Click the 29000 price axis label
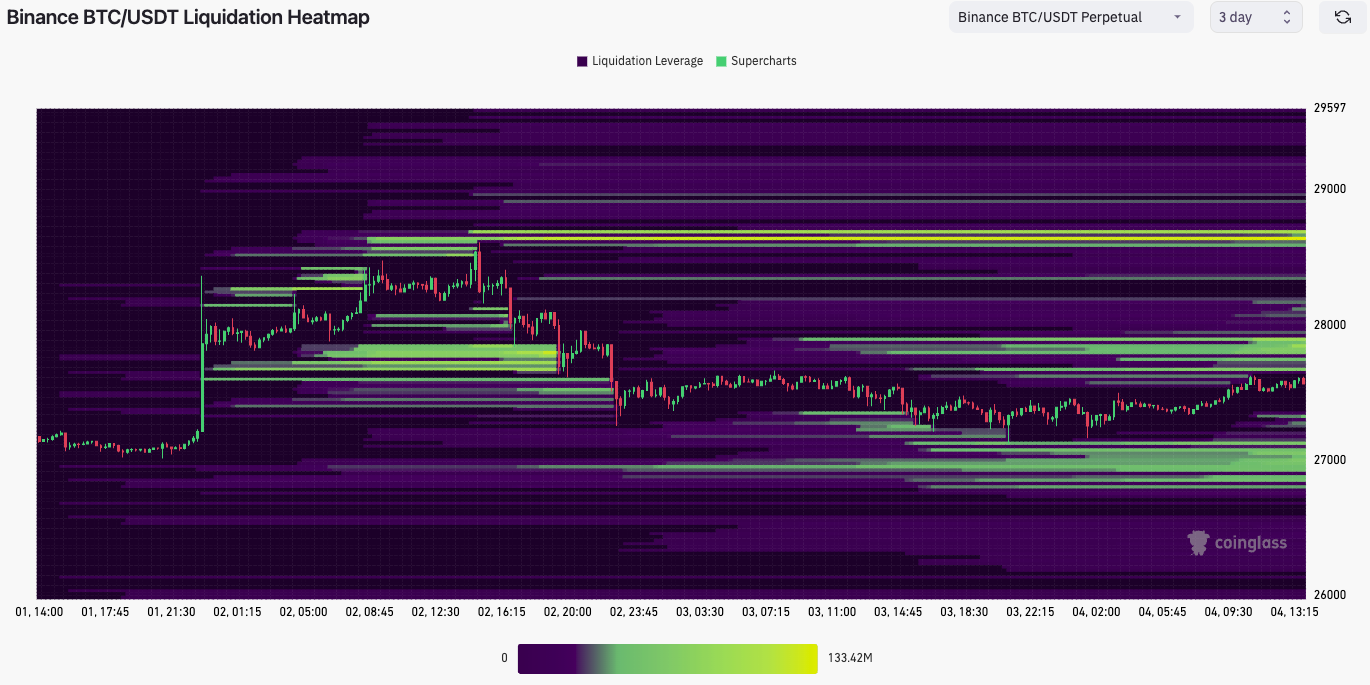Image resolution: width=1370 pixels, height=685 pixels. pos(1329,189)
